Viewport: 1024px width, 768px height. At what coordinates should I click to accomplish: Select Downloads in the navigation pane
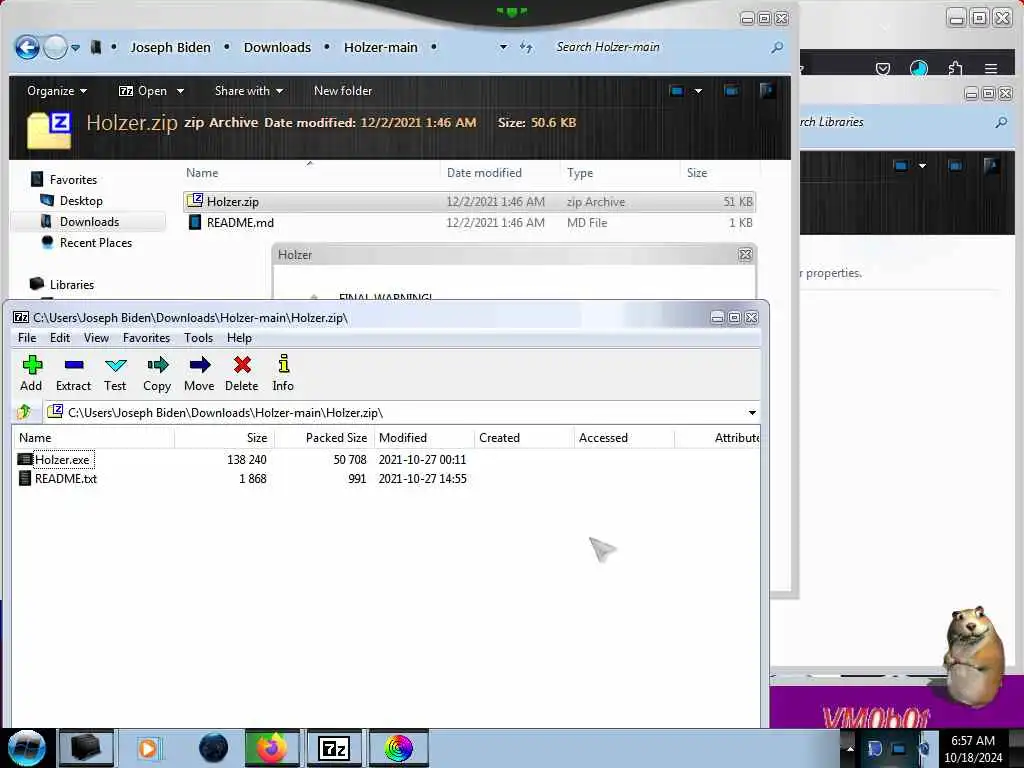(89, 221)
